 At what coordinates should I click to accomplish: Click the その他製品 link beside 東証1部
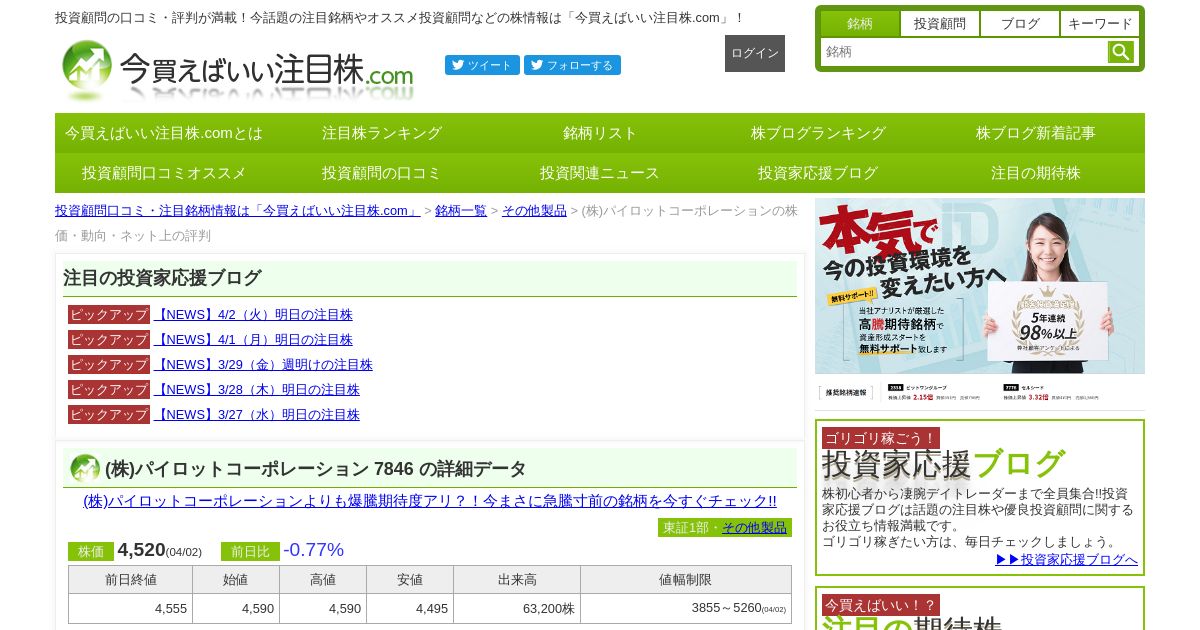(755, 527)
